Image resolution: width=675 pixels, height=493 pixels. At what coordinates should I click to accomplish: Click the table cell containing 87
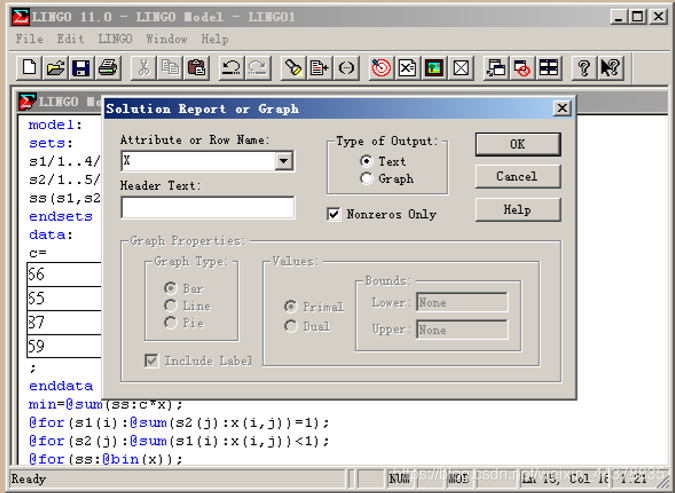click(64, 322)
